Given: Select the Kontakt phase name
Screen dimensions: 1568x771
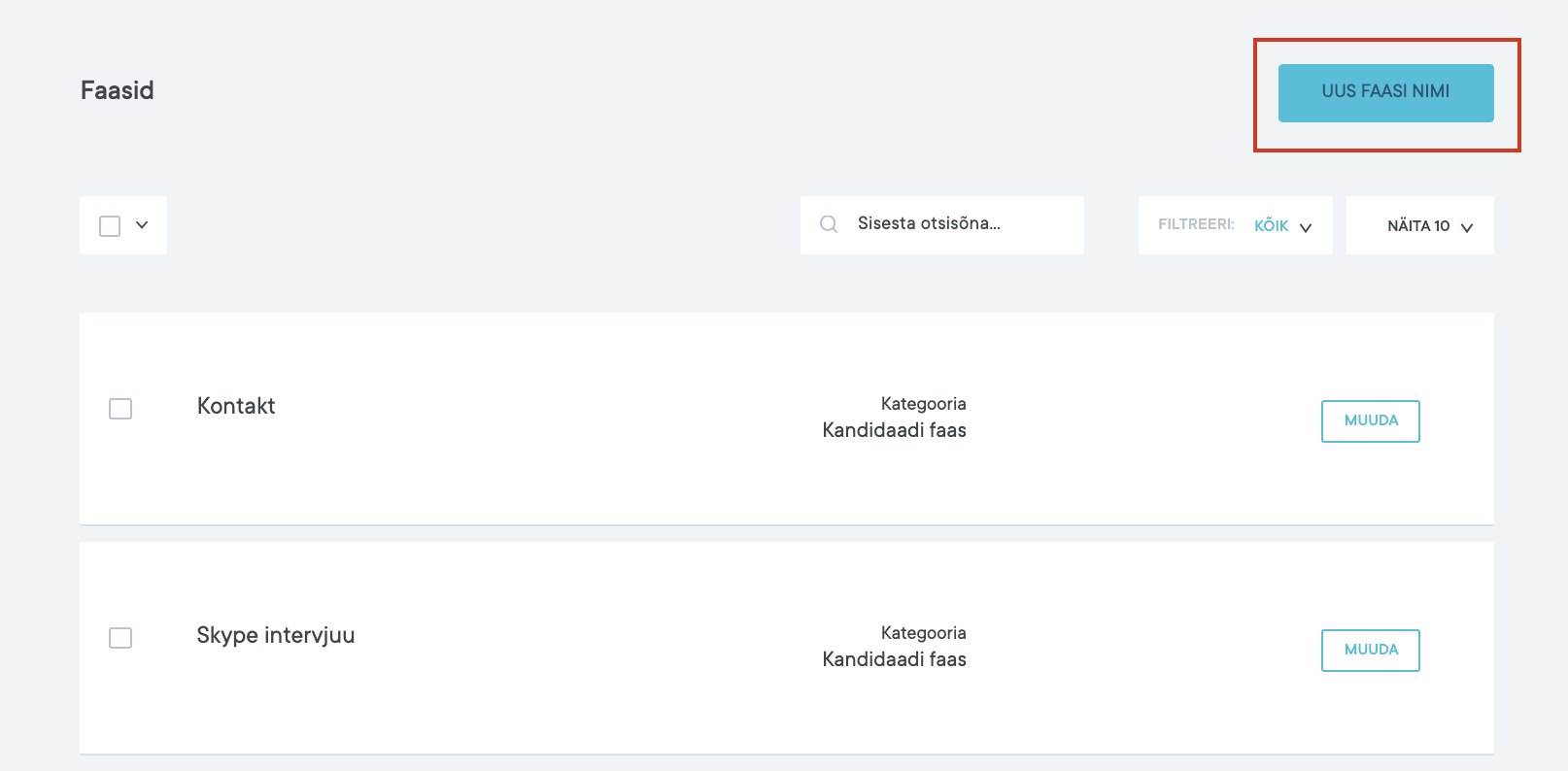Looking at the screenshot, I should coord(236,406).
